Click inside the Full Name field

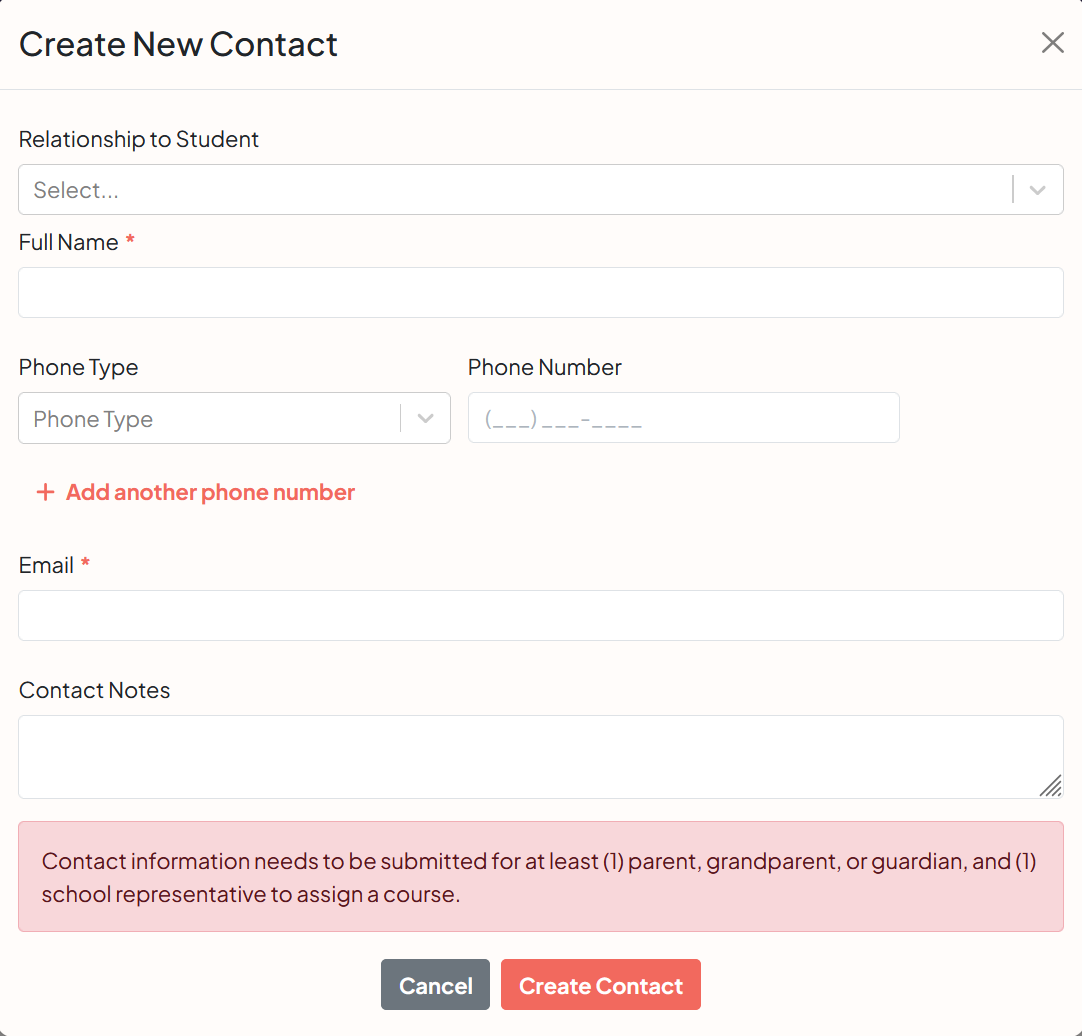pyautogui.click(x=540, y=292)
